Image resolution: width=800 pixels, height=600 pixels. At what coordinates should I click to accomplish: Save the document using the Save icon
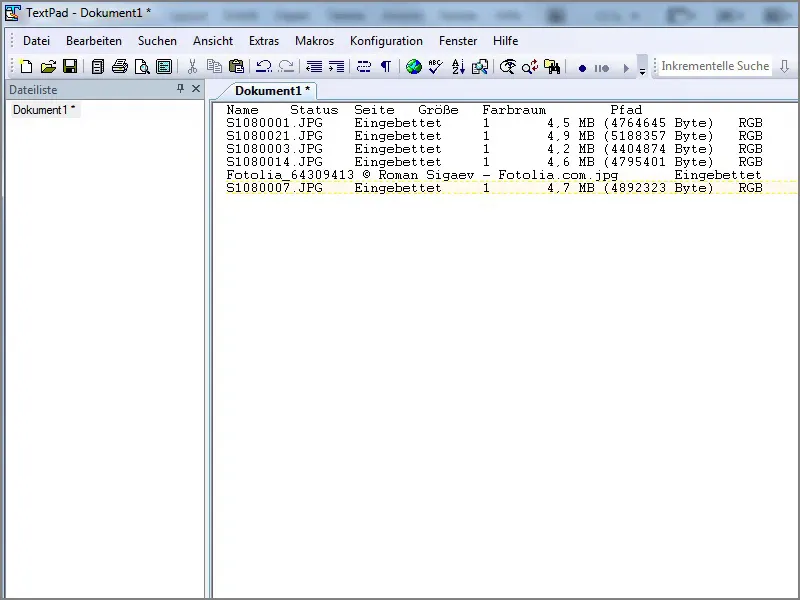click(70, 67)
